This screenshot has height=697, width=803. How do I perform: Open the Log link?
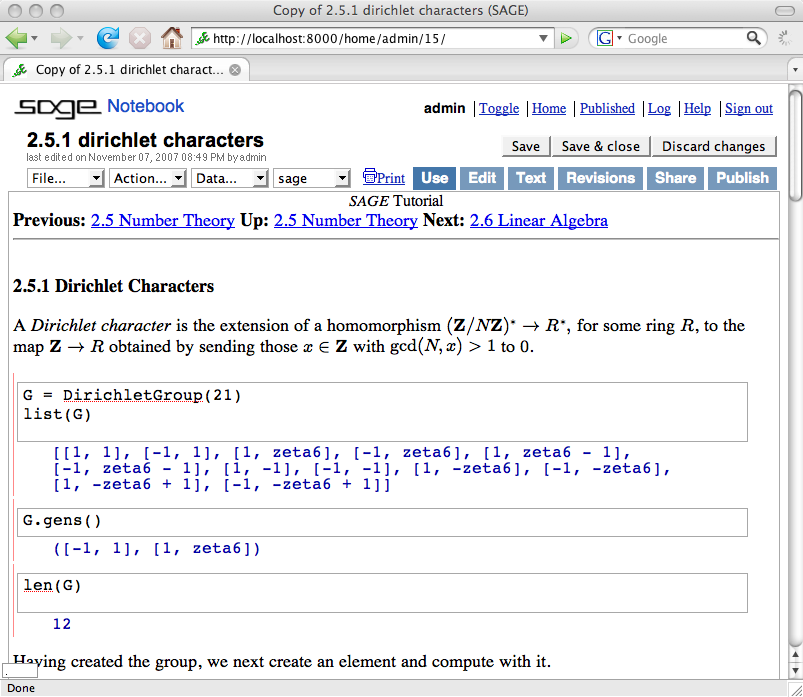[659, 109]
